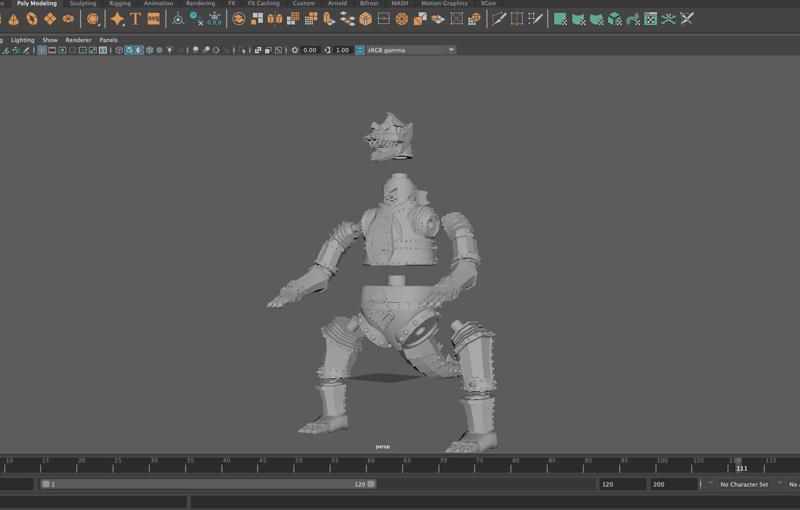Viewport: 800px width, 510px height.
Task: Open the sRGB gamma view transform dropdown
Action: pyautogui.click(x=451, y=50)
